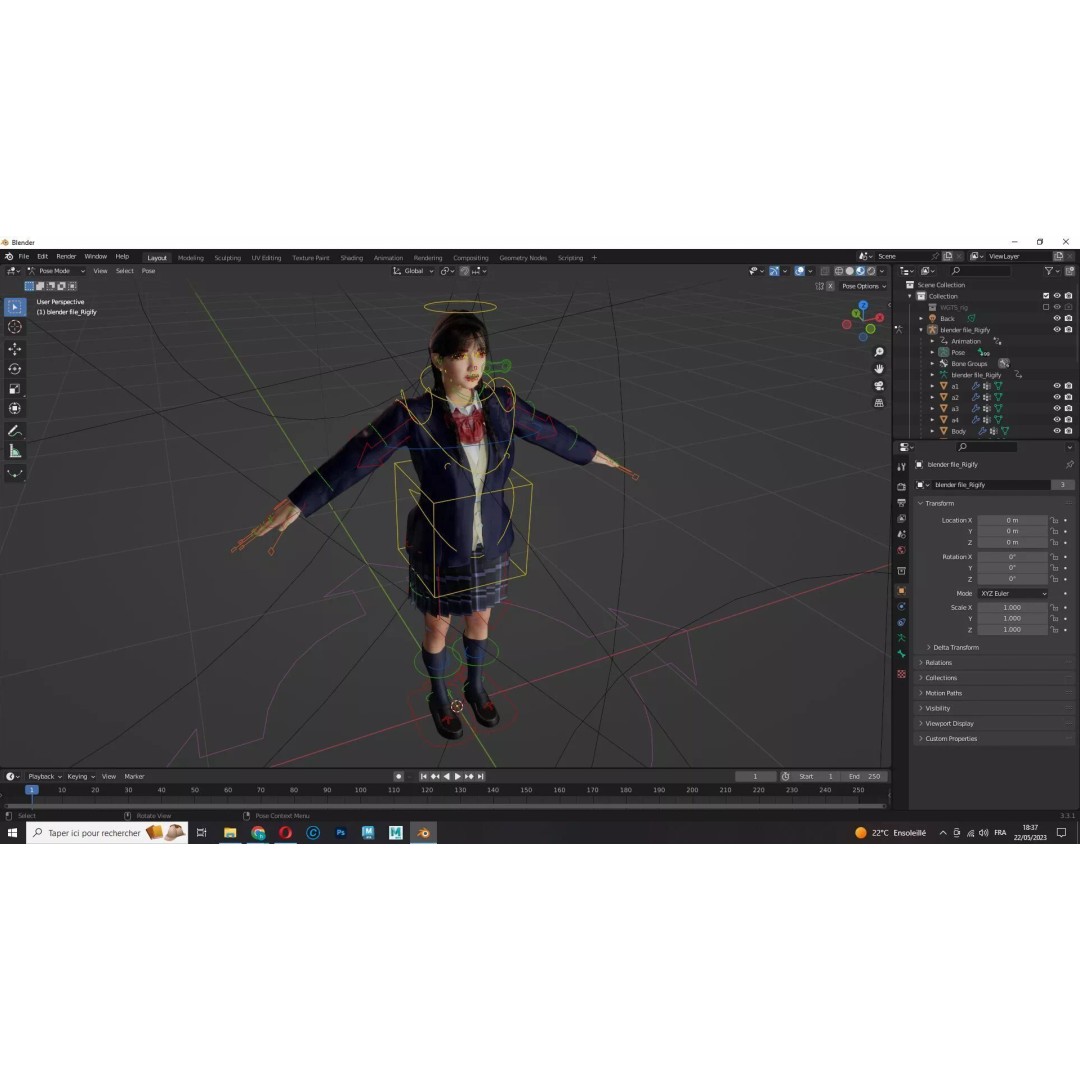
Task: Play the animation forward
Action: (458, 777)
